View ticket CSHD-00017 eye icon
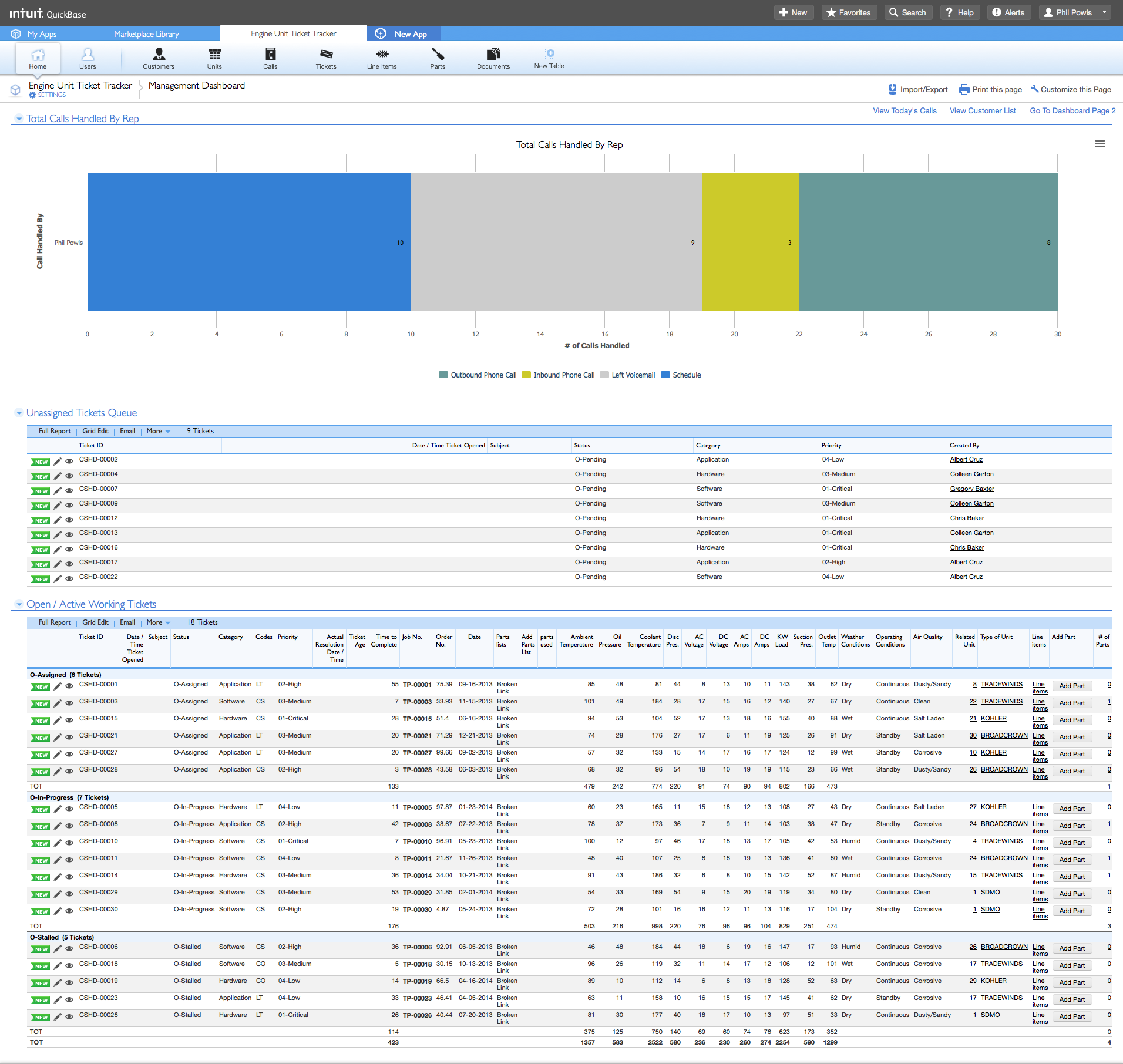The image size is (1123, 1064). pyautogui.click(x=69, y=564)
